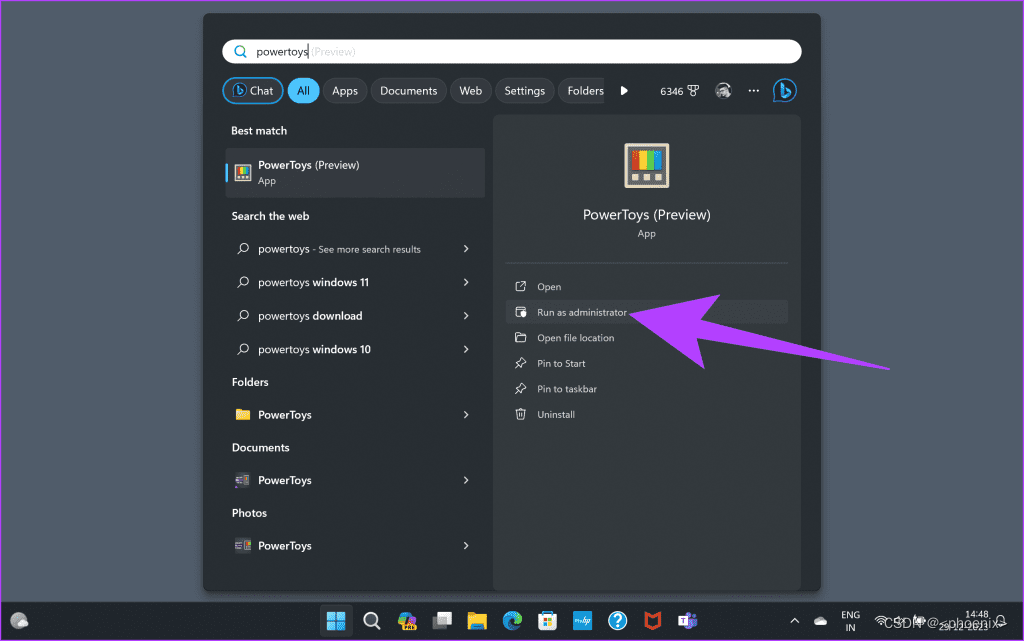Click Open in the PowerToys actions
Image resolution: width=1024 pixels, height=641 pixels.
click(x=647, y=287)
